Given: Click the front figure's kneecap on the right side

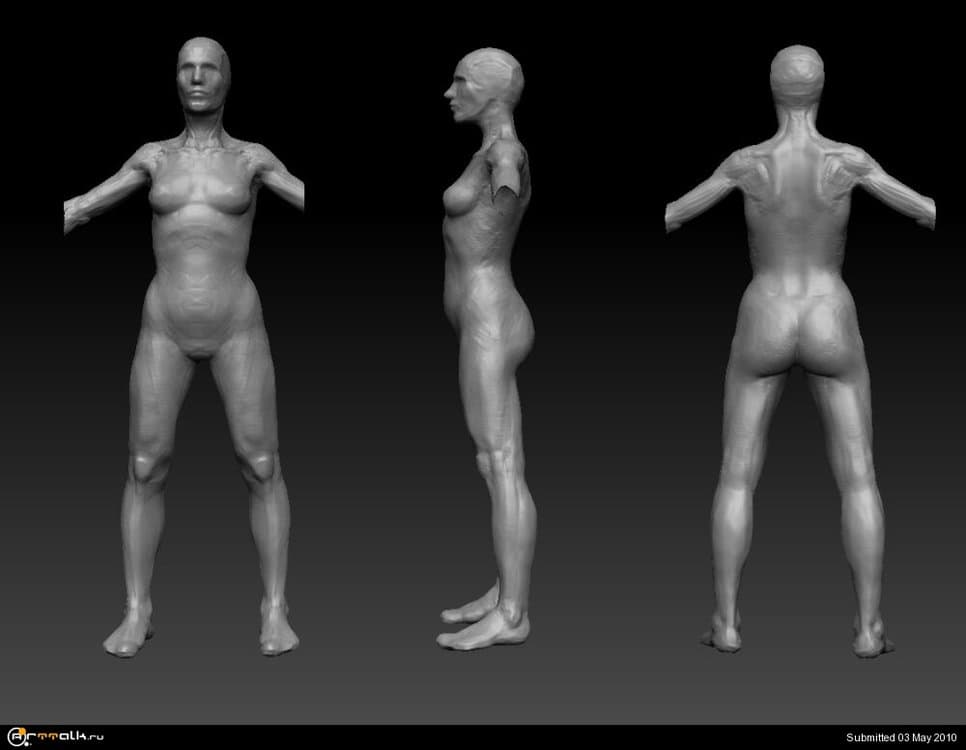Looking at the screenshot, I should click(260, 467).
